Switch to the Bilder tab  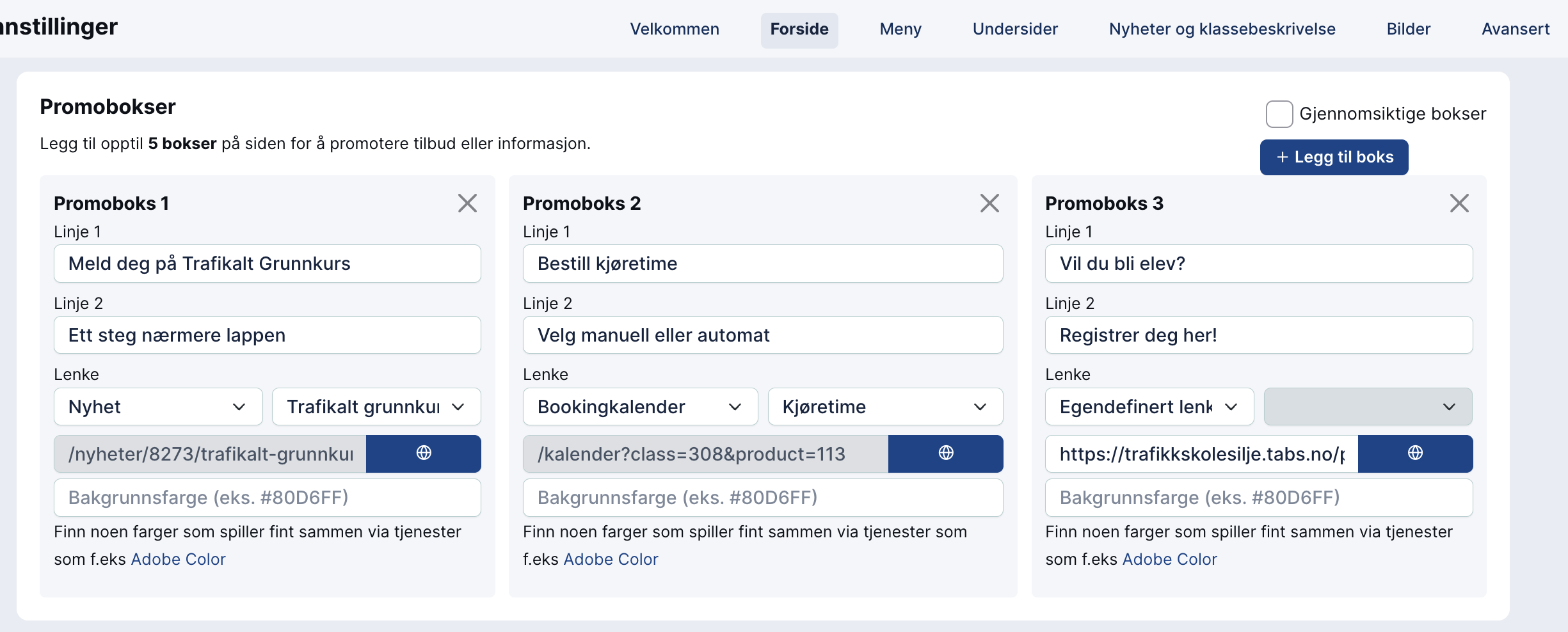tap(1409, 29)
